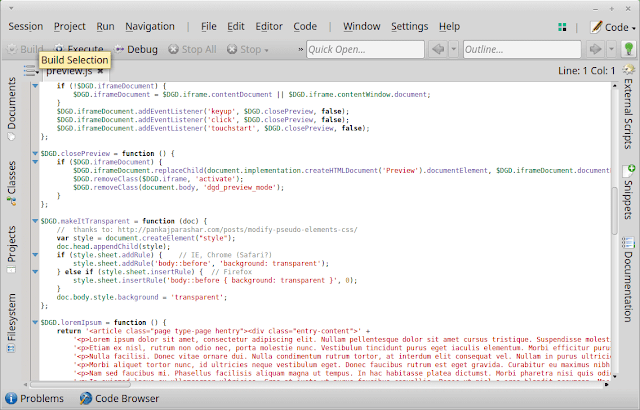Click the forward navigation arrow icon
Viewport: 640px width, 410px height.
tap(596, 49)
